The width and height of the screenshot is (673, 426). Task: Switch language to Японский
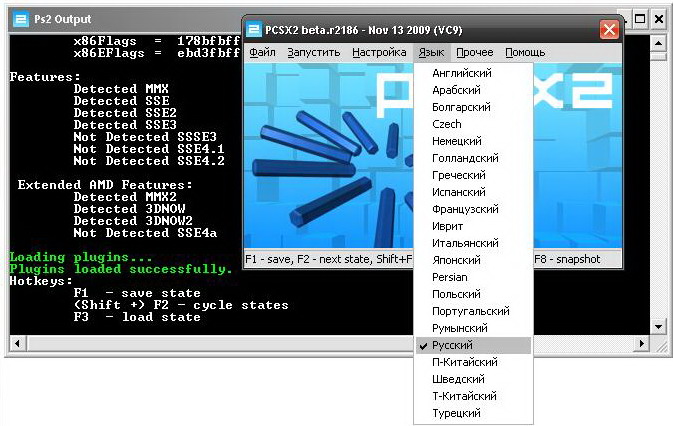(456, 260)
